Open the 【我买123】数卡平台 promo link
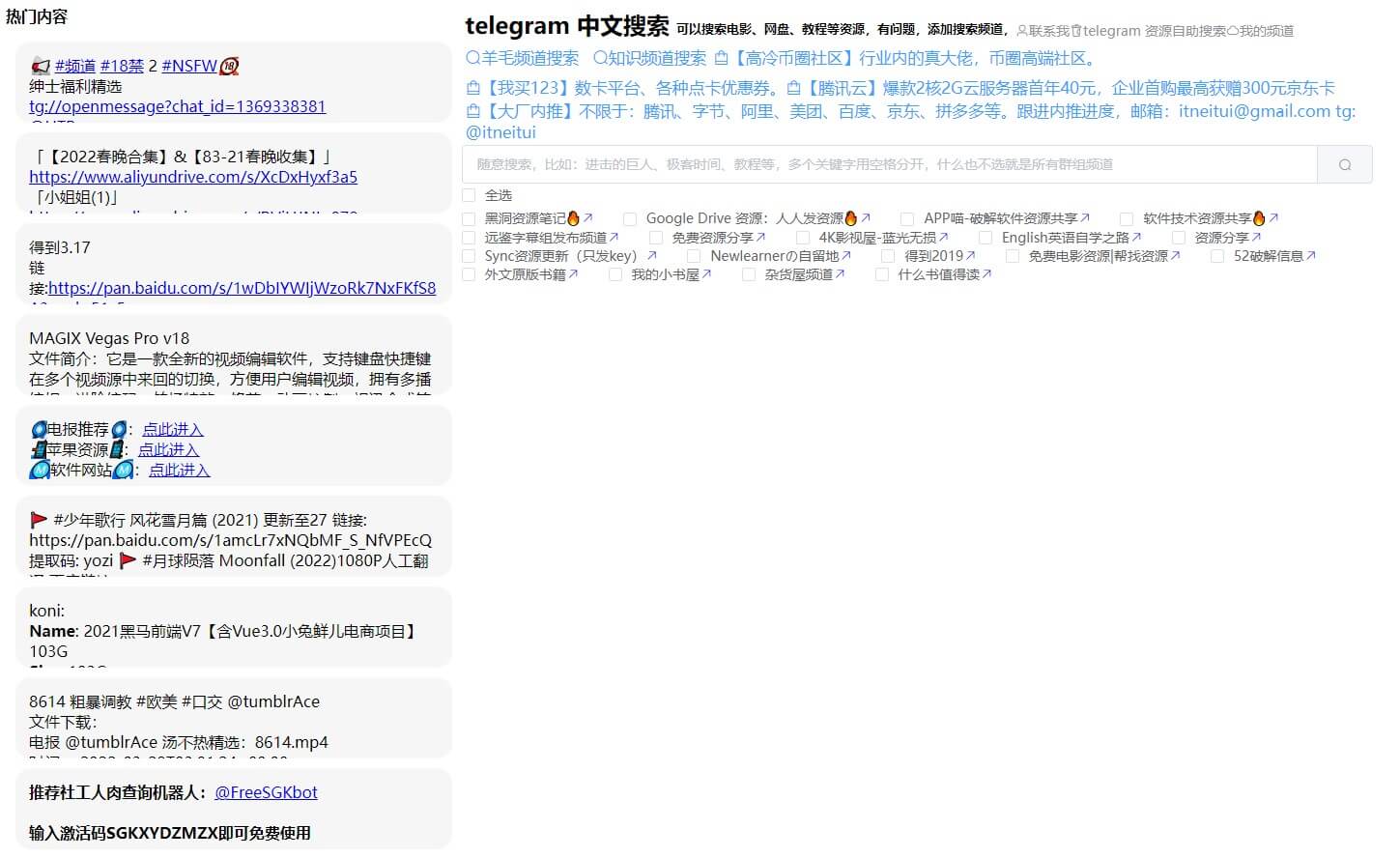This screenshot has width=1400, height=858. click(x=623, y=88)
